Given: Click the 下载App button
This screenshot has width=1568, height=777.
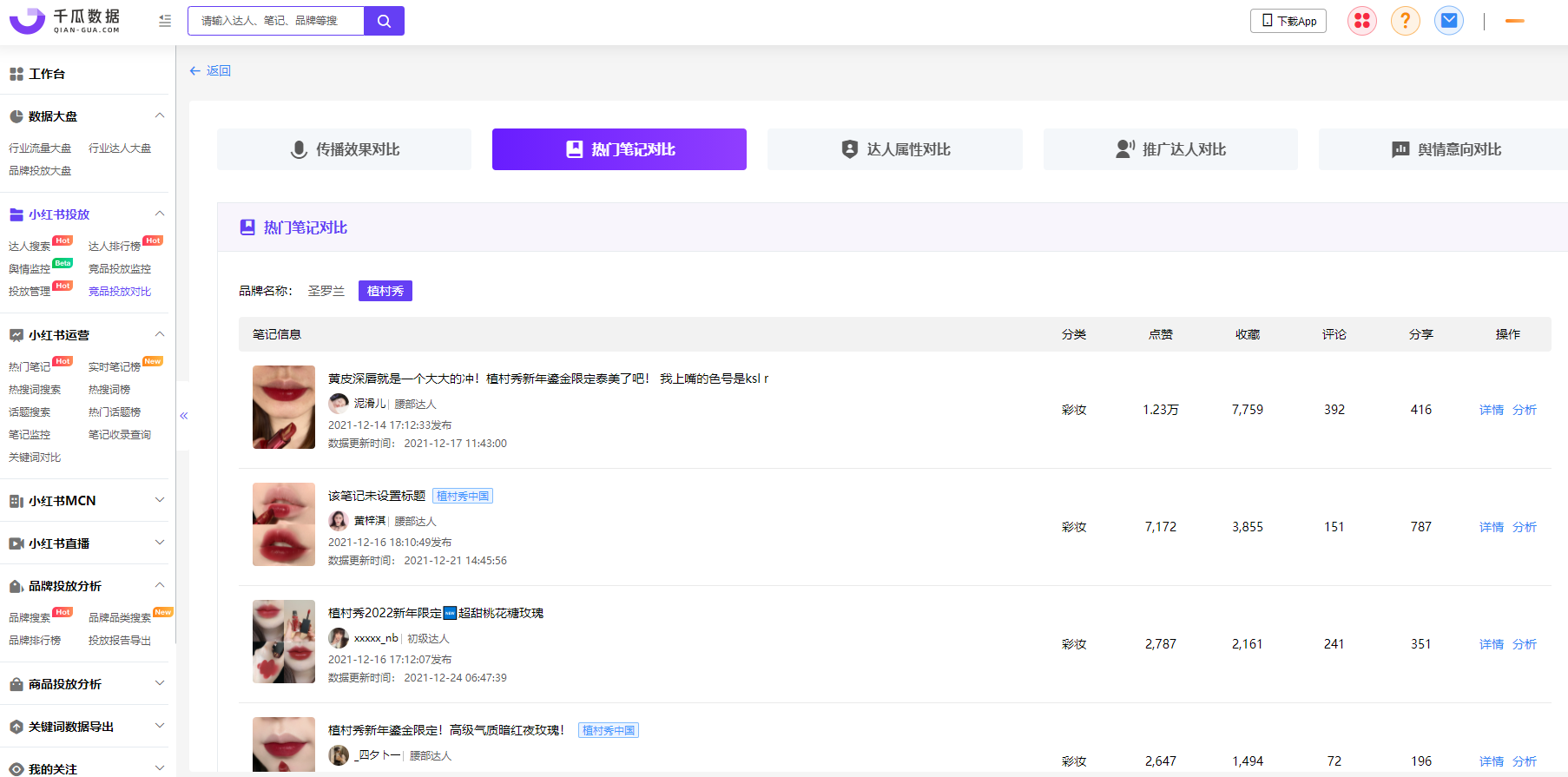Looking at the screenshot, I should coord(1288,21).
